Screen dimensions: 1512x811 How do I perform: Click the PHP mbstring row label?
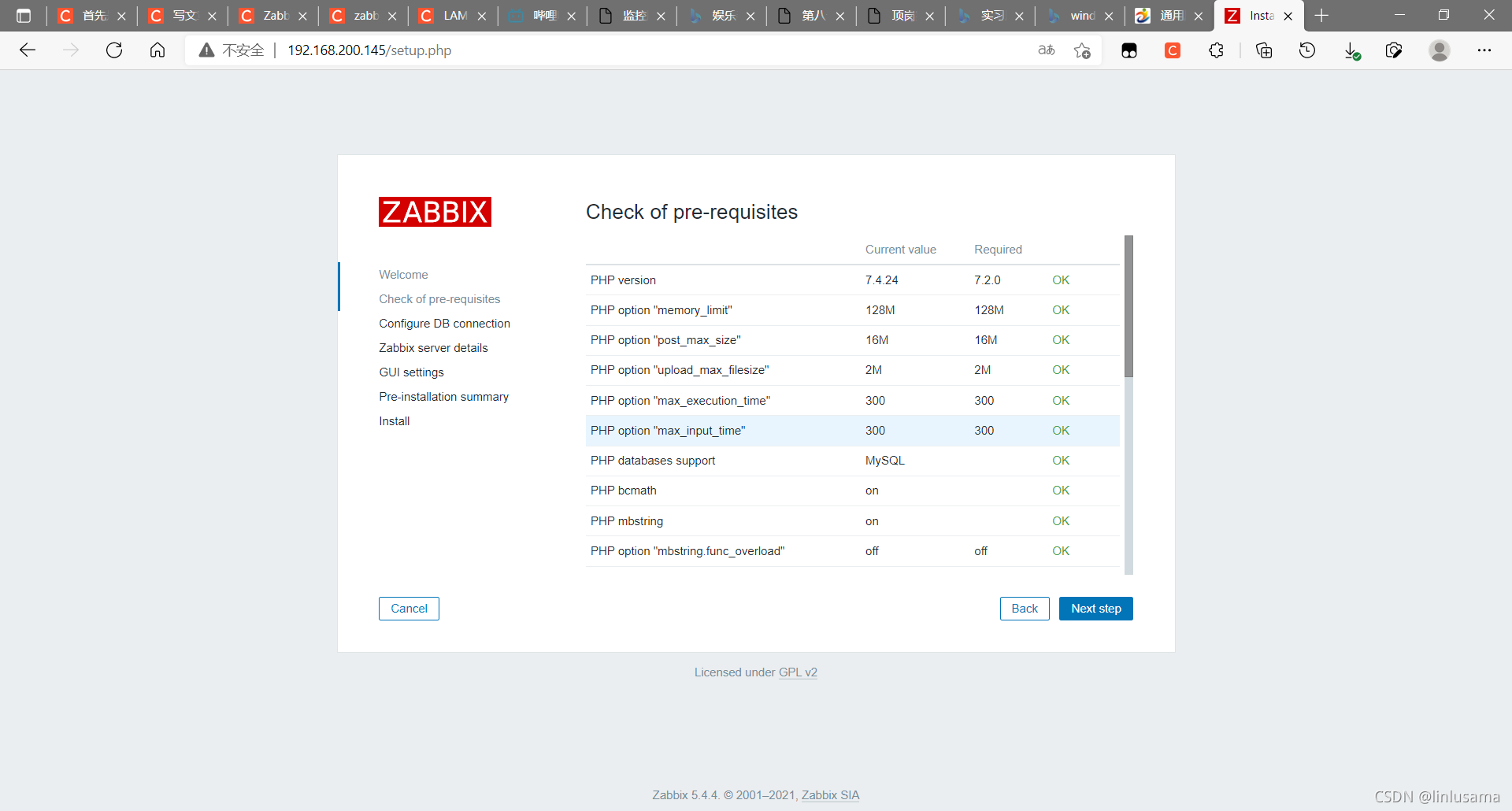pyautogui.click(x=627, y=521)
